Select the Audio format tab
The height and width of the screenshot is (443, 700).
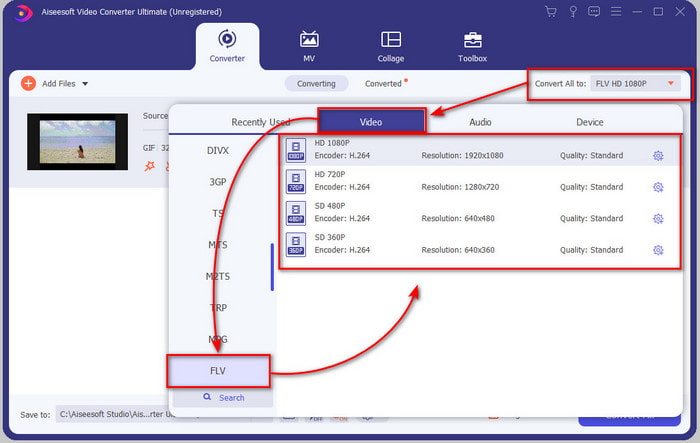coord(480,122)
